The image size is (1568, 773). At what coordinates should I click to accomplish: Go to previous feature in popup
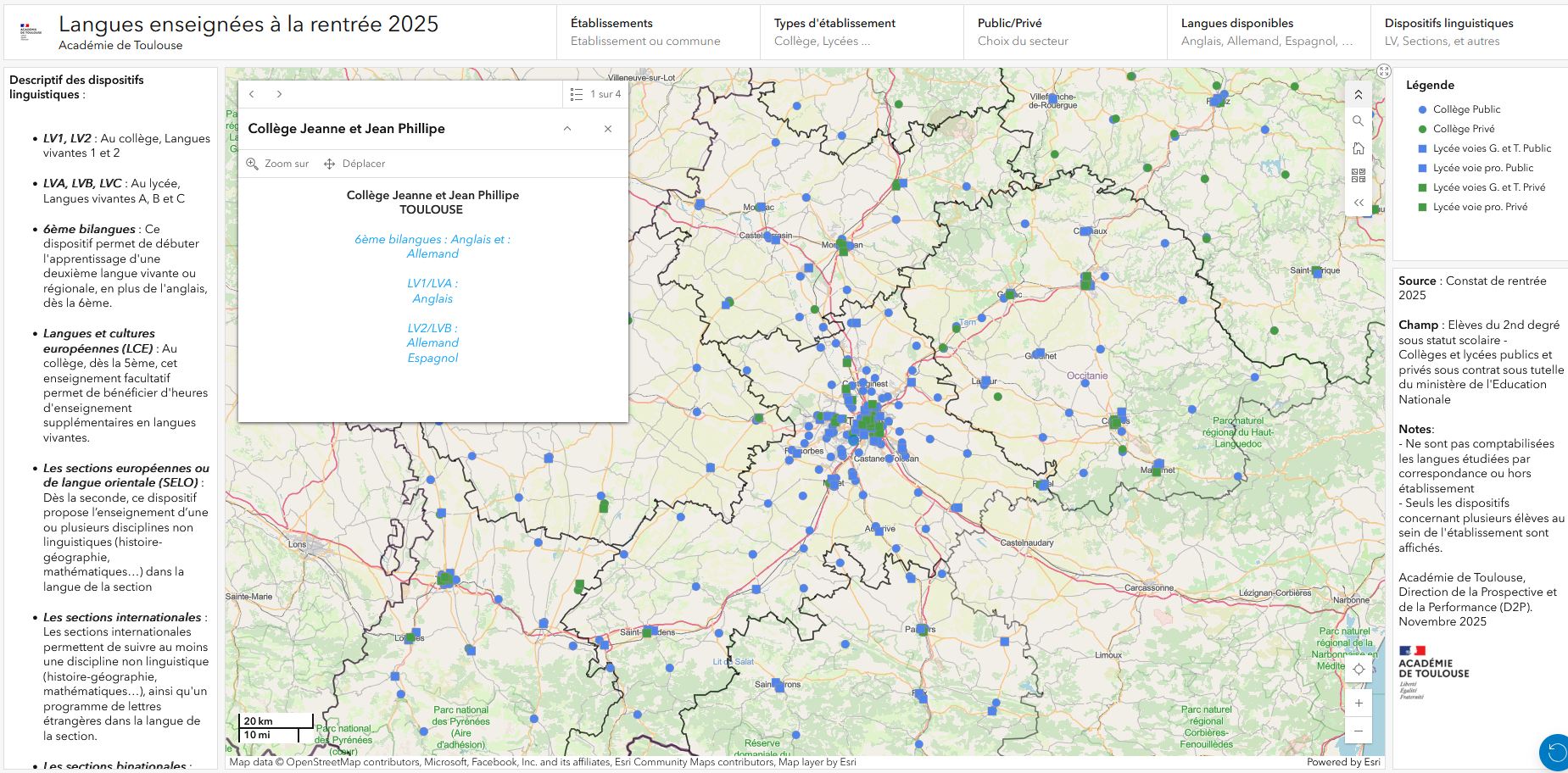click(252, 94)
